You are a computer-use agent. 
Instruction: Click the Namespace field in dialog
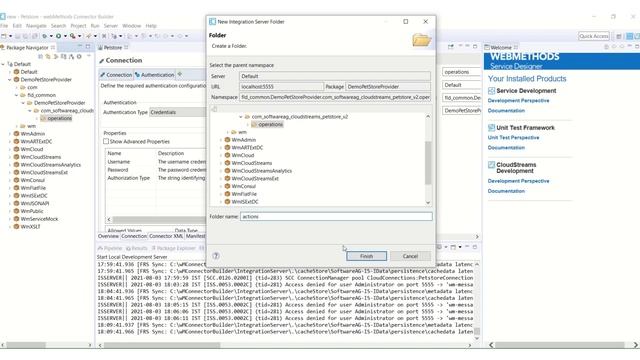(x=335, y=98)
